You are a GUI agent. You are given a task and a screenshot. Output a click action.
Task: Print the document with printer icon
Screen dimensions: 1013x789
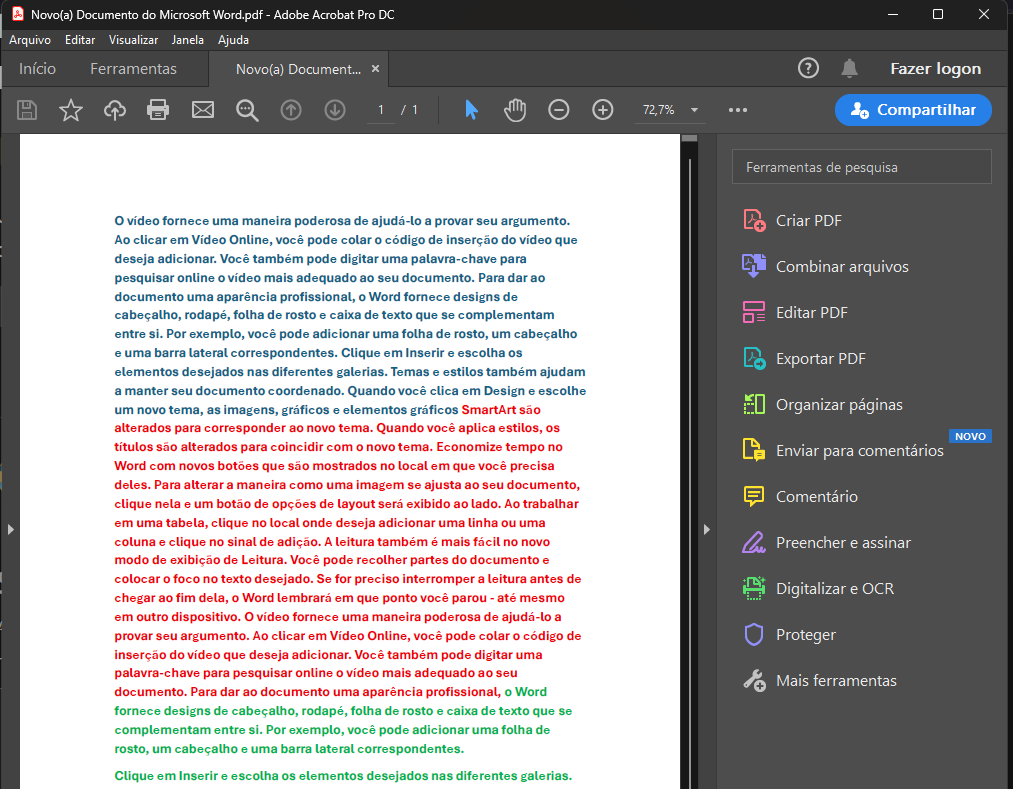pos(158,110)
